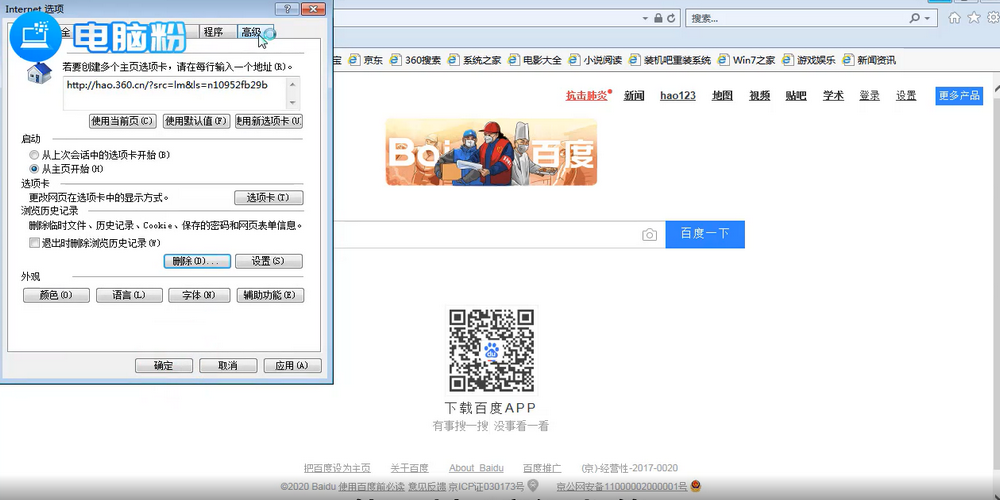The height and width of the screenshot is (500, 1000).
Task: Open the 高级 tab in Internet Options
Action: (253, 32)
